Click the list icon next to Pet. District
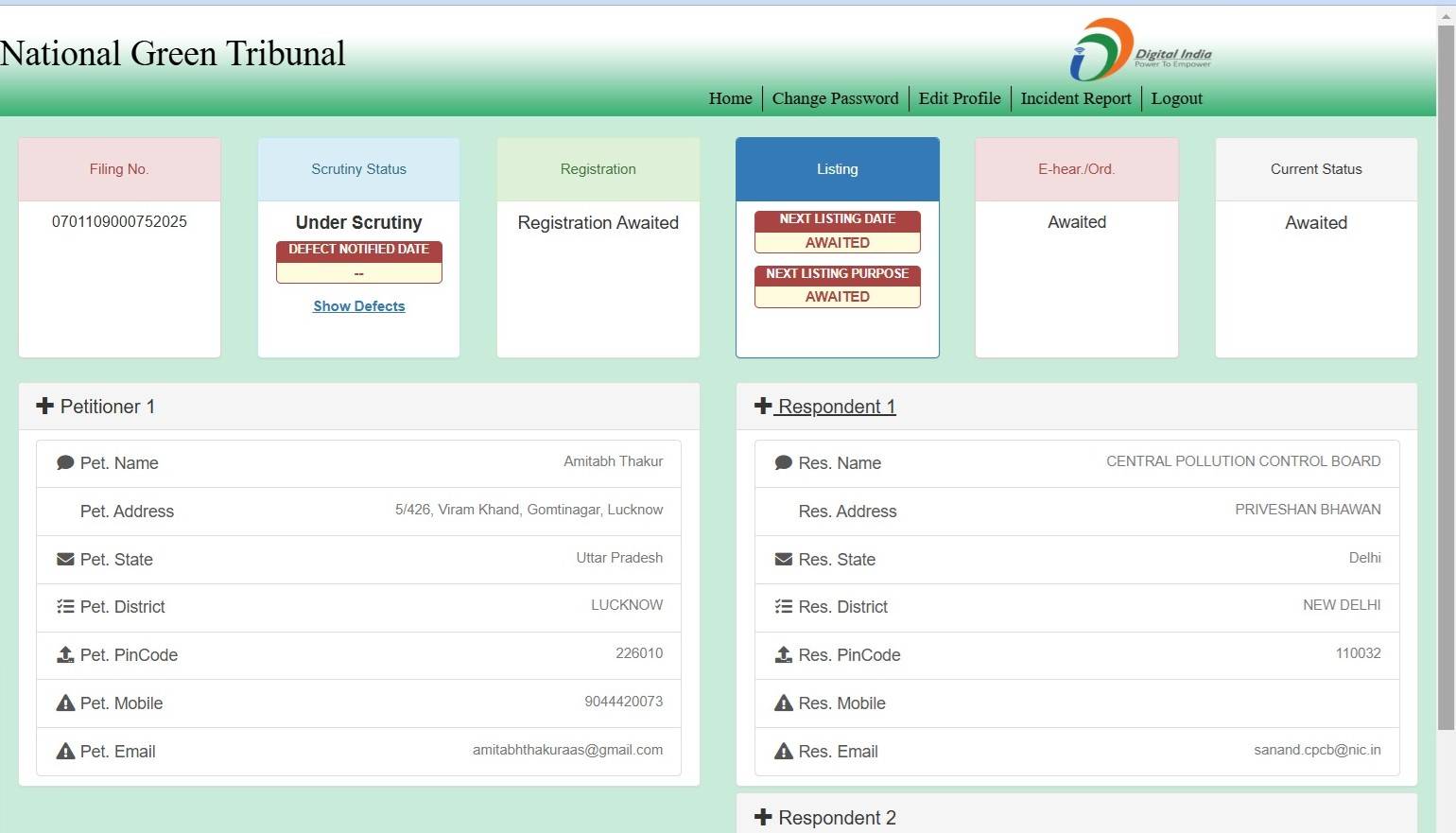Viewport: 1456px width, 833px height. pyautogui.click(x=65, y=606)
